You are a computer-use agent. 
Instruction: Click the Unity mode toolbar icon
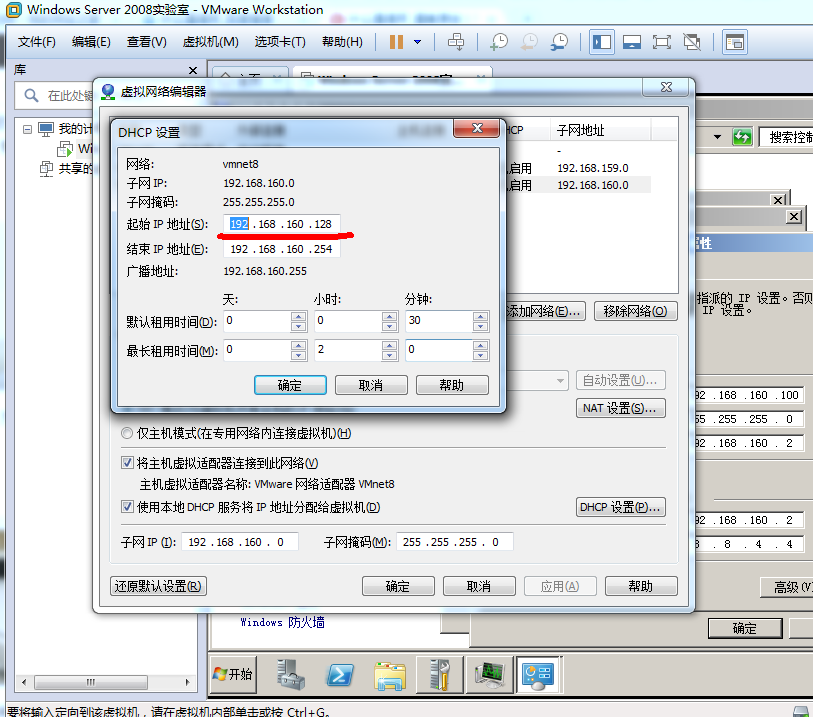tap(692, 42)
